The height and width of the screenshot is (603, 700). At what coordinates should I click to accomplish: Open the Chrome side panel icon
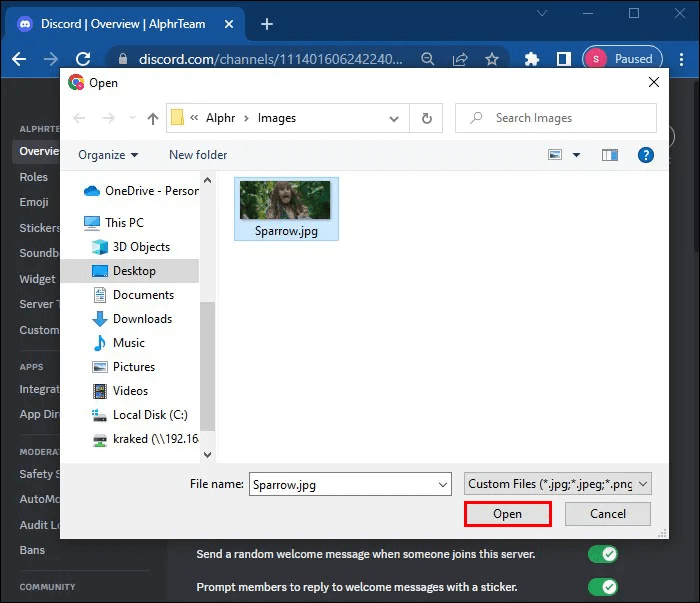tap(563, 59)
